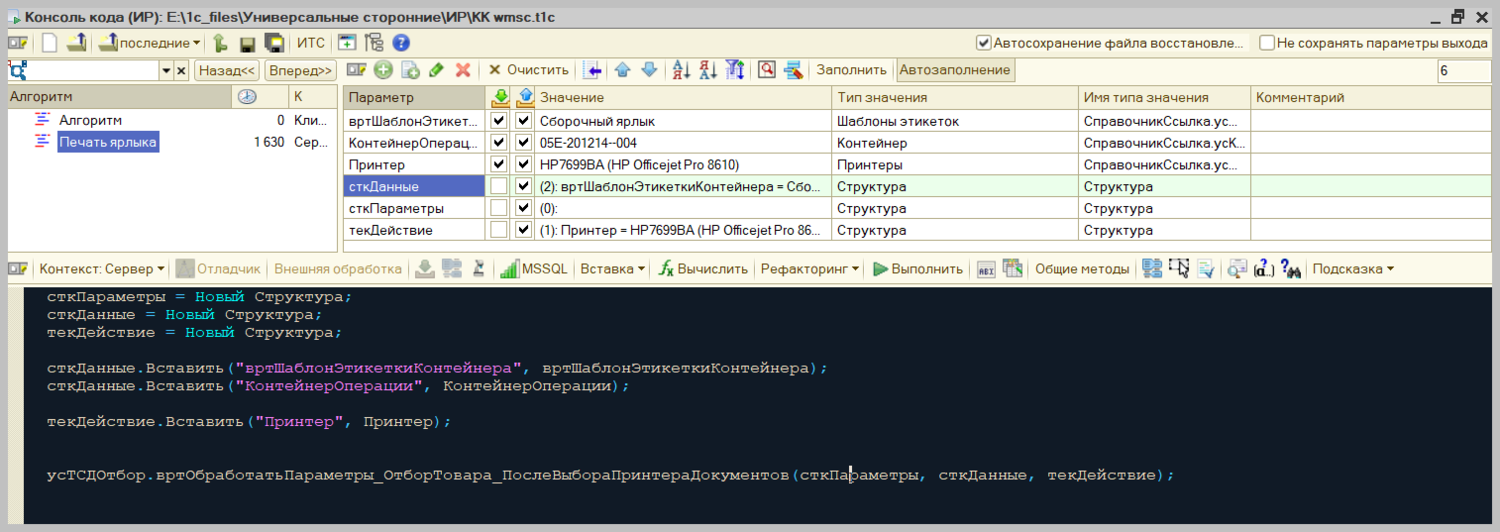Disable the Автосохранение файла checkbox
The height and width of the screenshot is (532, 1500).
point(984,43)
